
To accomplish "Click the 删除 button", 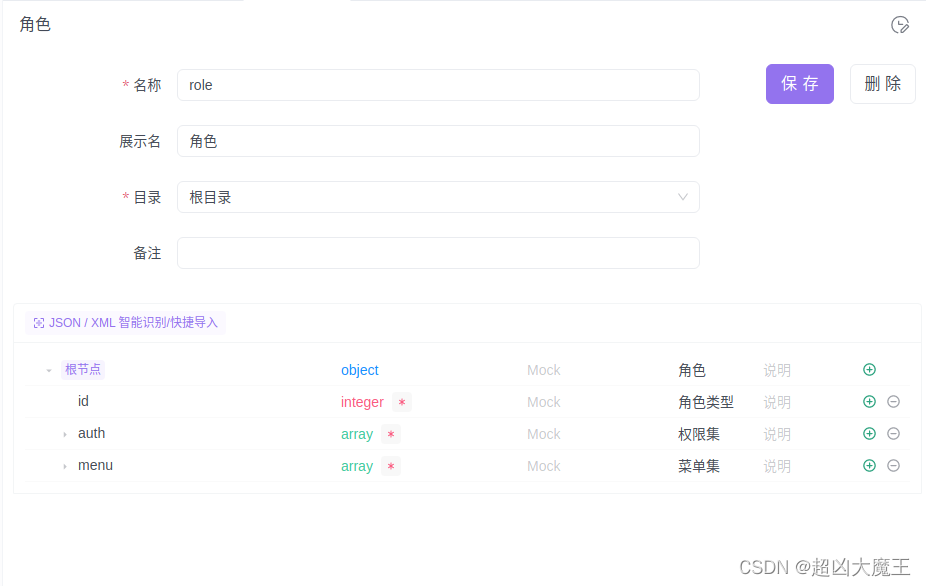I will tap(882, 84).
